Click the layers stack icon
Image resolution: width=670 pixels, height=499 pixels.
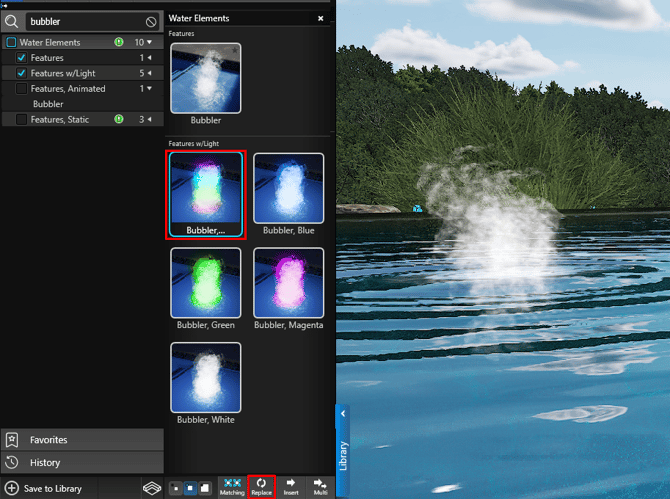click(150, 488)
